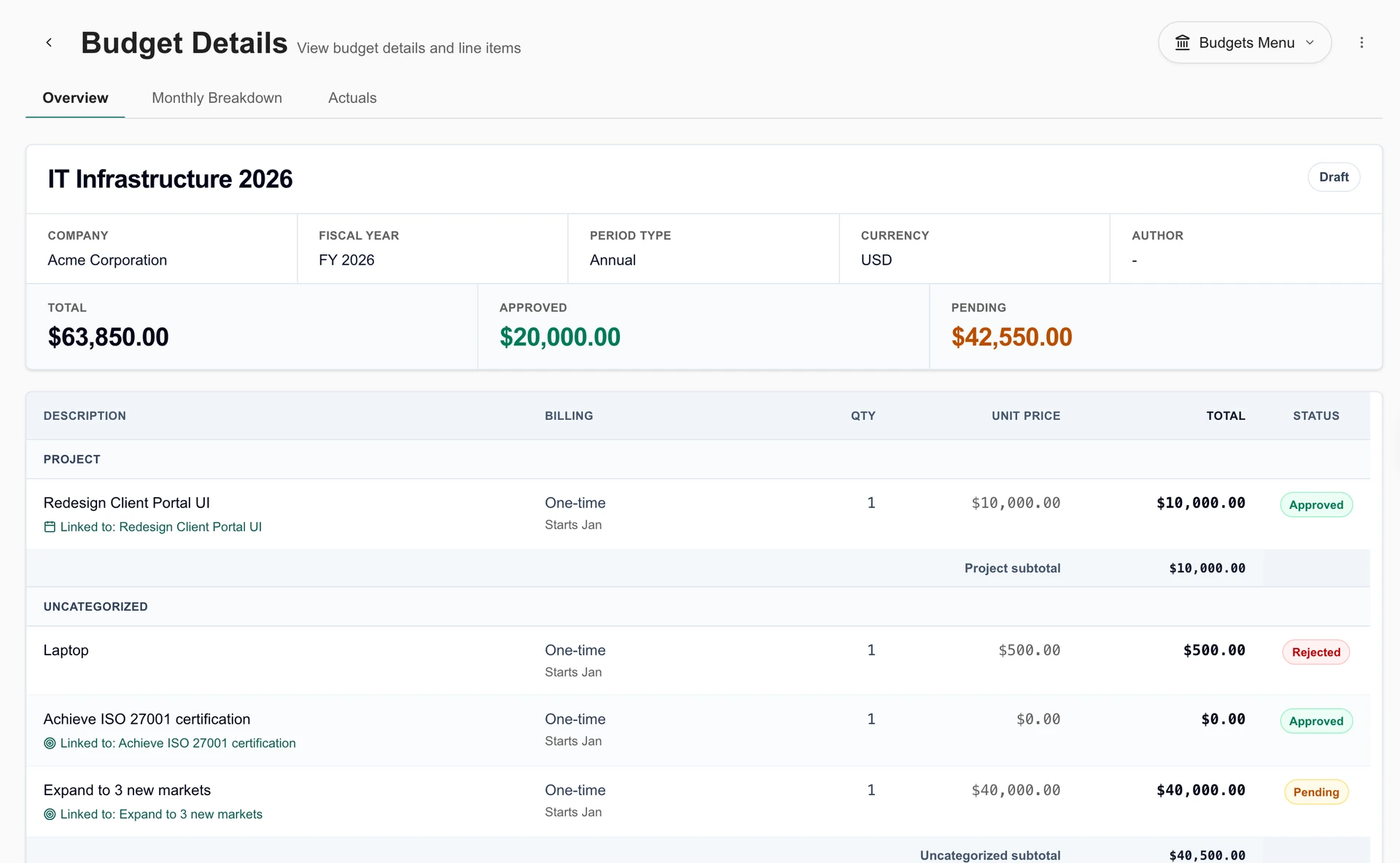Open linked project Redesign Client Portal UI
1400x863 pixels.
coord(161,527)
